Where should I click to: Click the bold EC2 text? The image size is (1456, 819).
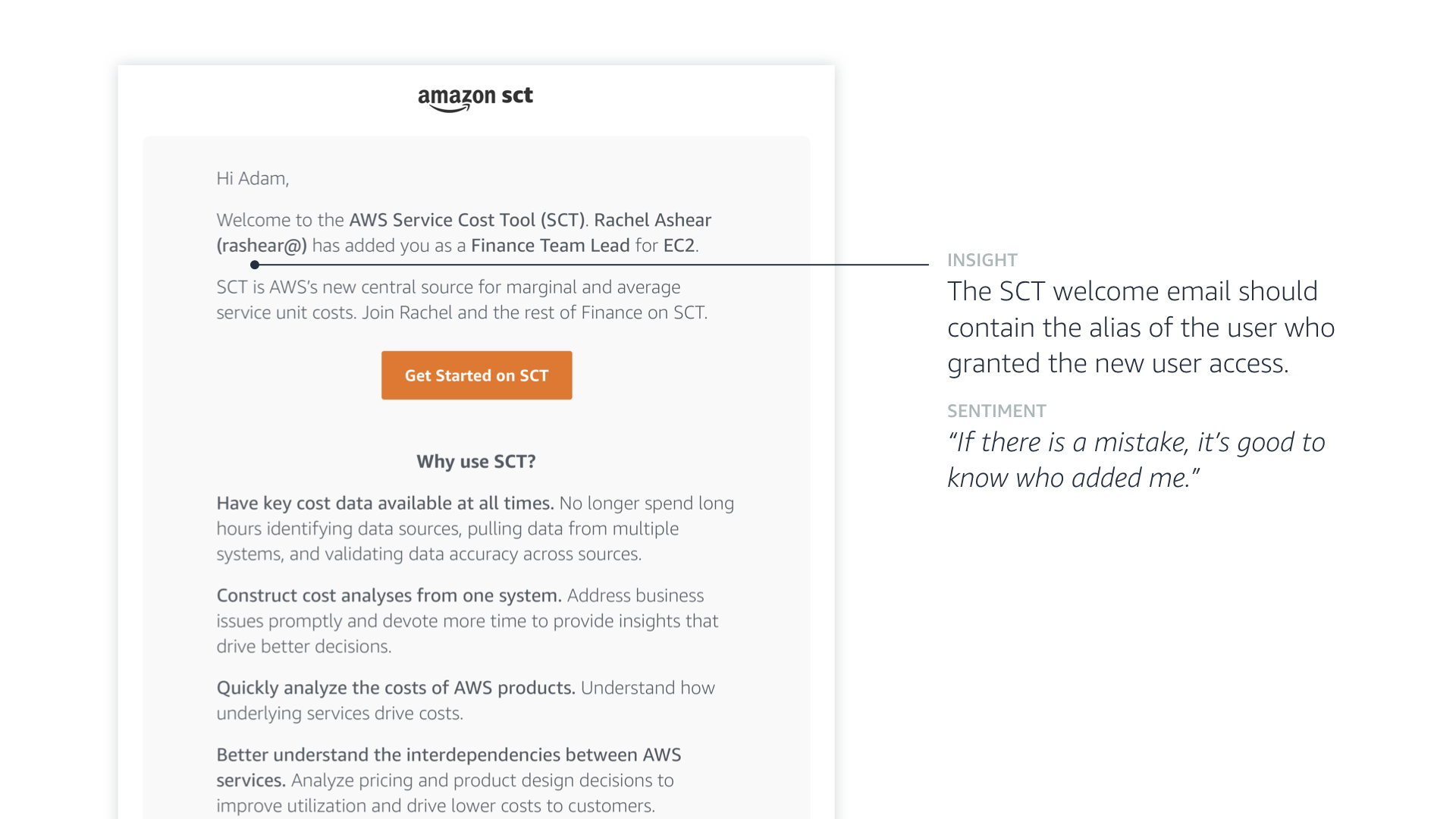coord(679,246)
